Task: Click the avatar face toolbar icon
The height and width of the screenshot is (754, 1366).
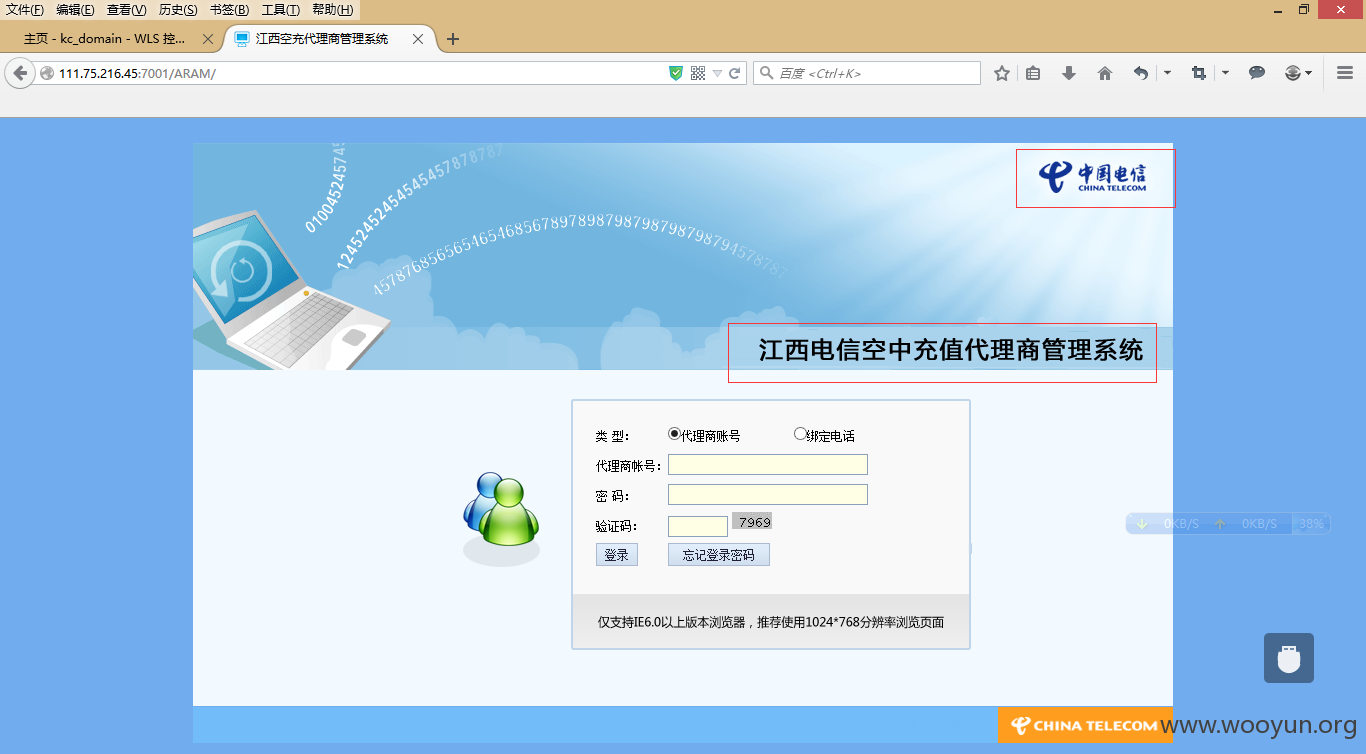Action: coord(1293,73)
